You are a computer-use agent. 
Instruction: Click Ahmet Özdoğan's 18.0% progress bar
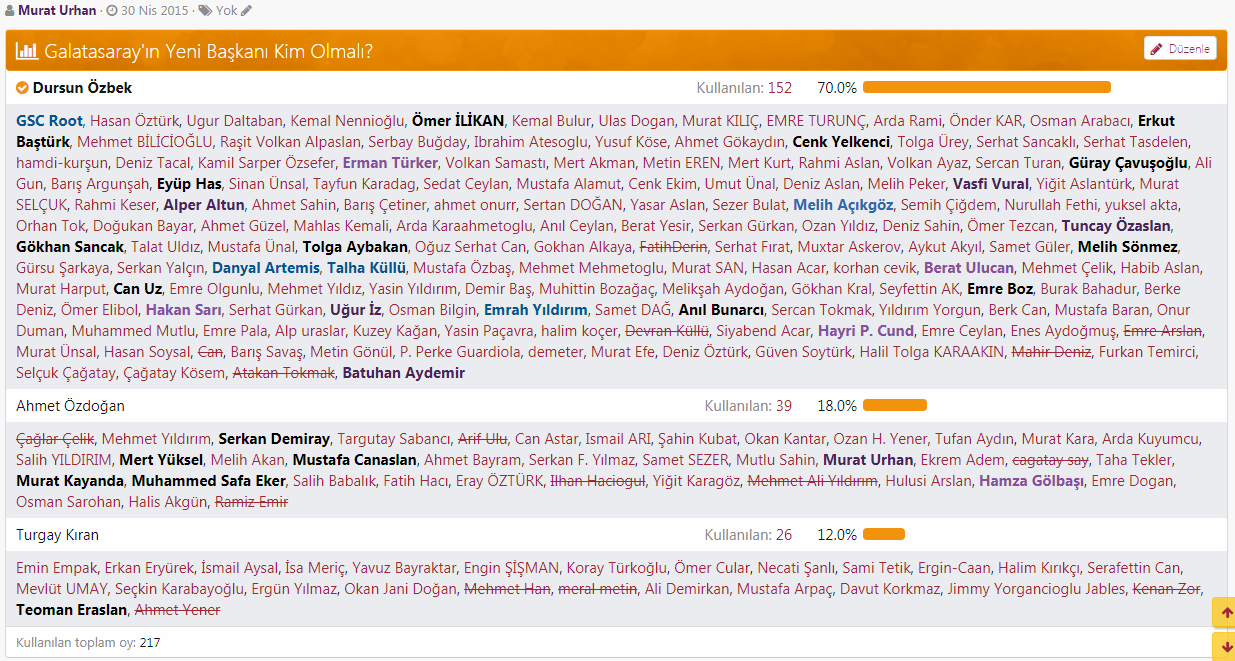point(895,405)
